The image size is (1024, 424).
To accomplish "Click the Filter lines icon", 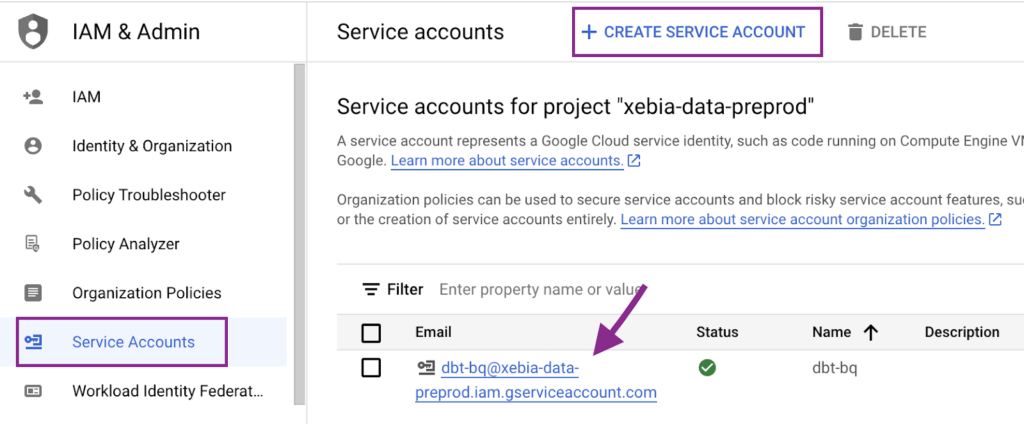I will tap(372, 289).
